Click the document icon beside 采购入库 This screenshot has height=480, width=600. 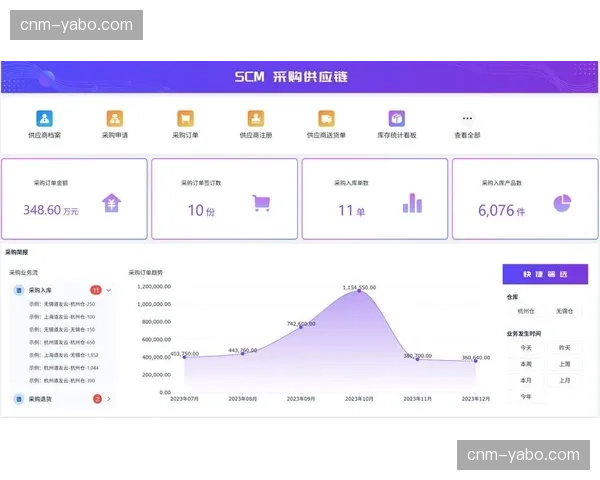[19, 290]
